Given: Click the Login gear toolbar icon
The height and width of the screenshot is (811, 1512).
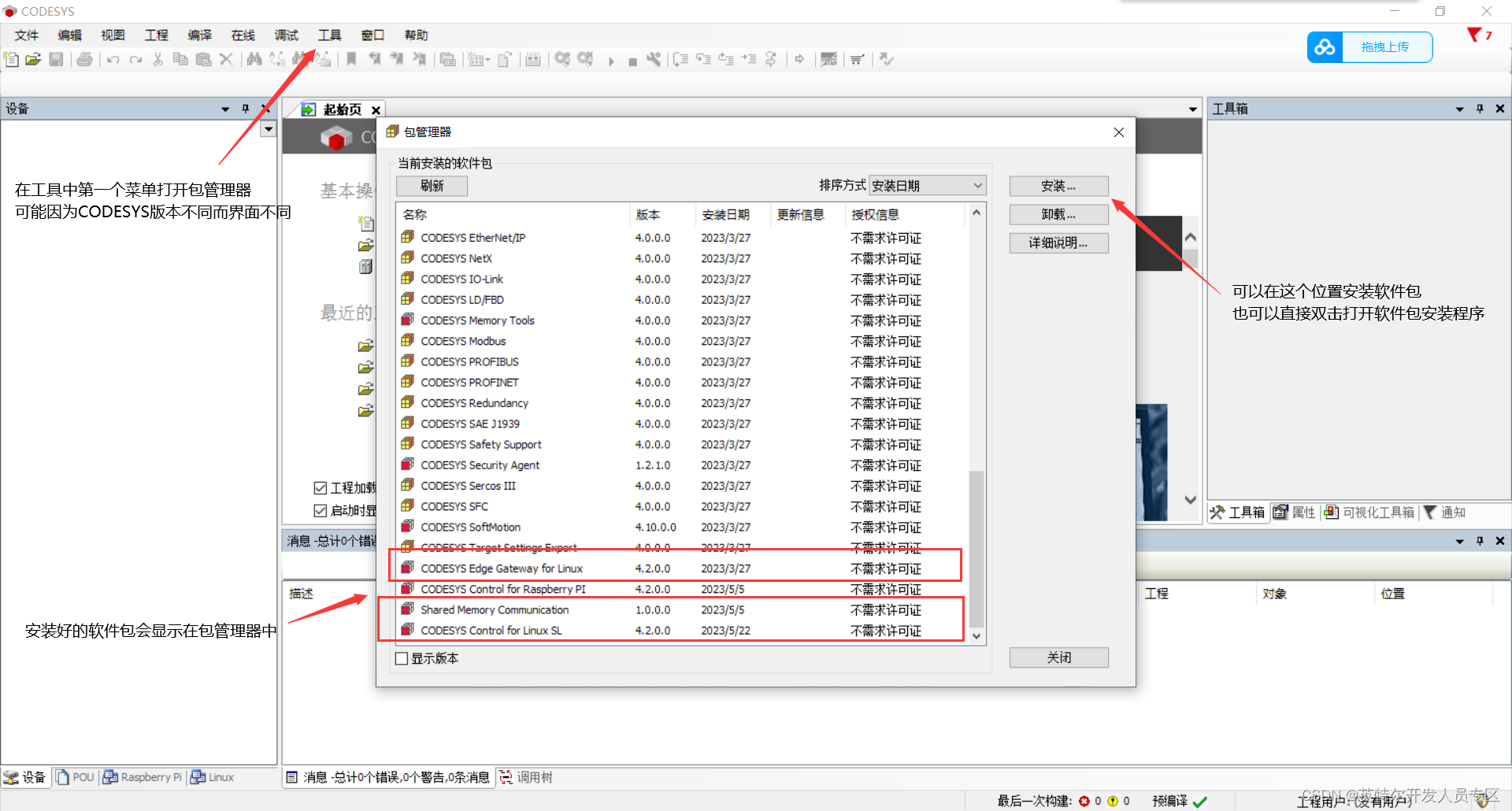Looking at the screenshot, I should point(562,59).
